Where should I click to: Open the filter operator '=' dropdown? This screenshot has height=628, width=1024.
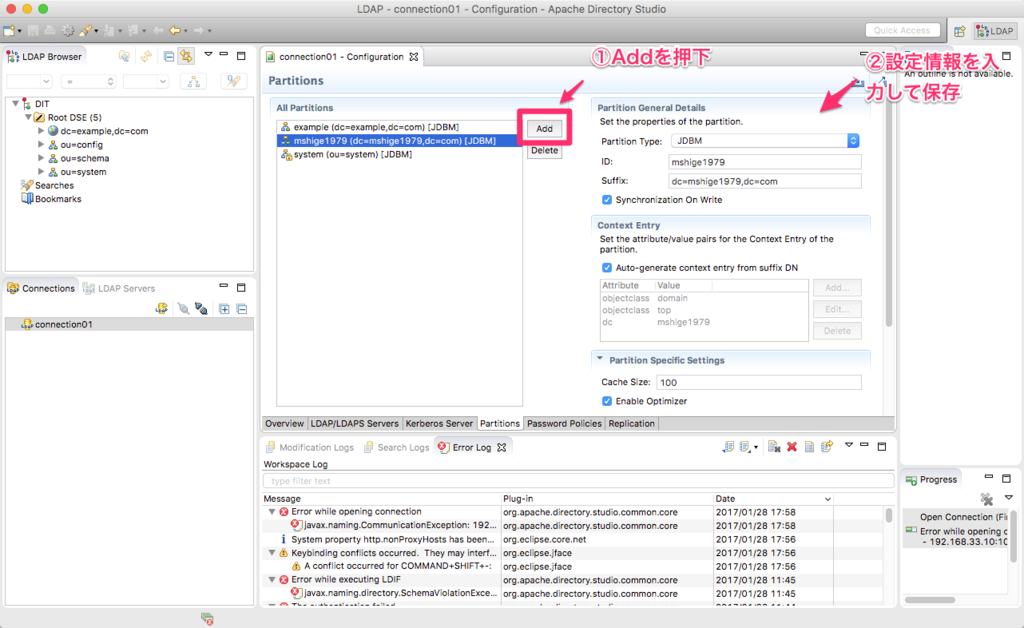(88, 82)
